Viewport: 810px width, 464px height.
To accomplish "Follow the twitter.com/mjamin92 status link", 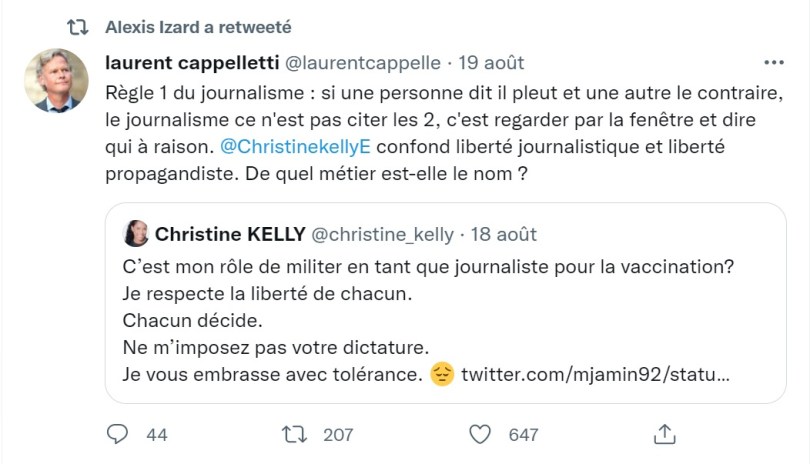I will 596,376.
